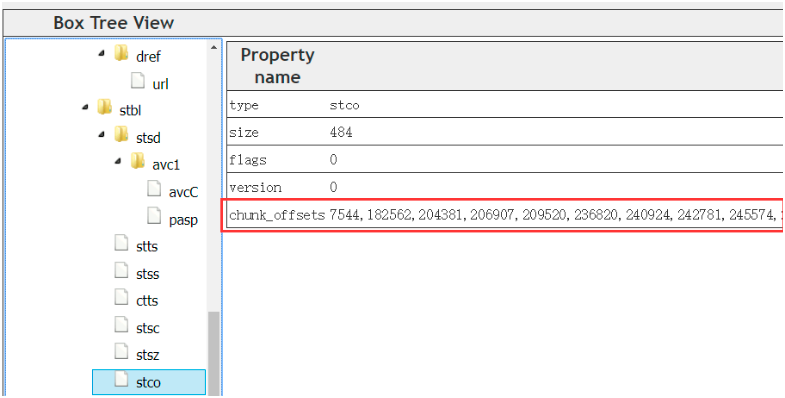This screenshot has height=398, width=785.
Task: Click the avc1 folder icon
Action: coord(138,162)
